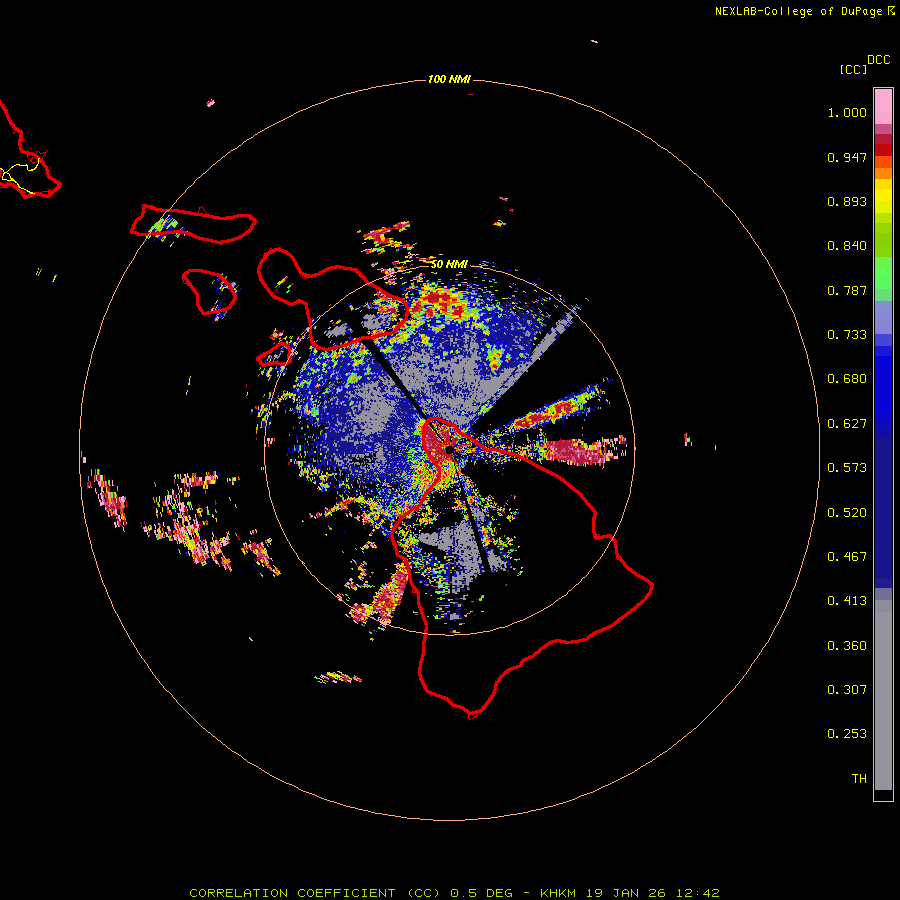Image resolution: width=900 pixels, height=900 pixels.
Task: Click the 50 NMI range ring label
Action: point(449,264)
